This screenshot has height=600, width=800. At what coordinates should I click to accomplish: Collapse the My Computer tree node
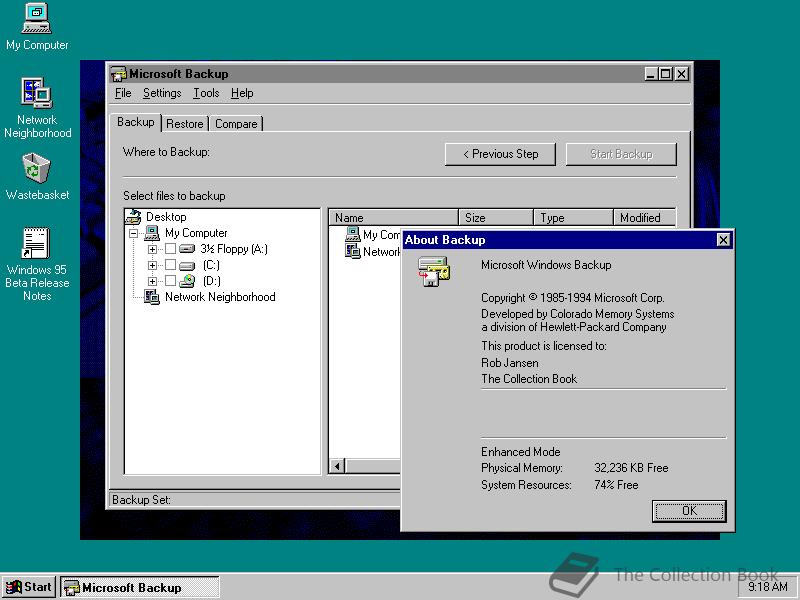[134, 234]
